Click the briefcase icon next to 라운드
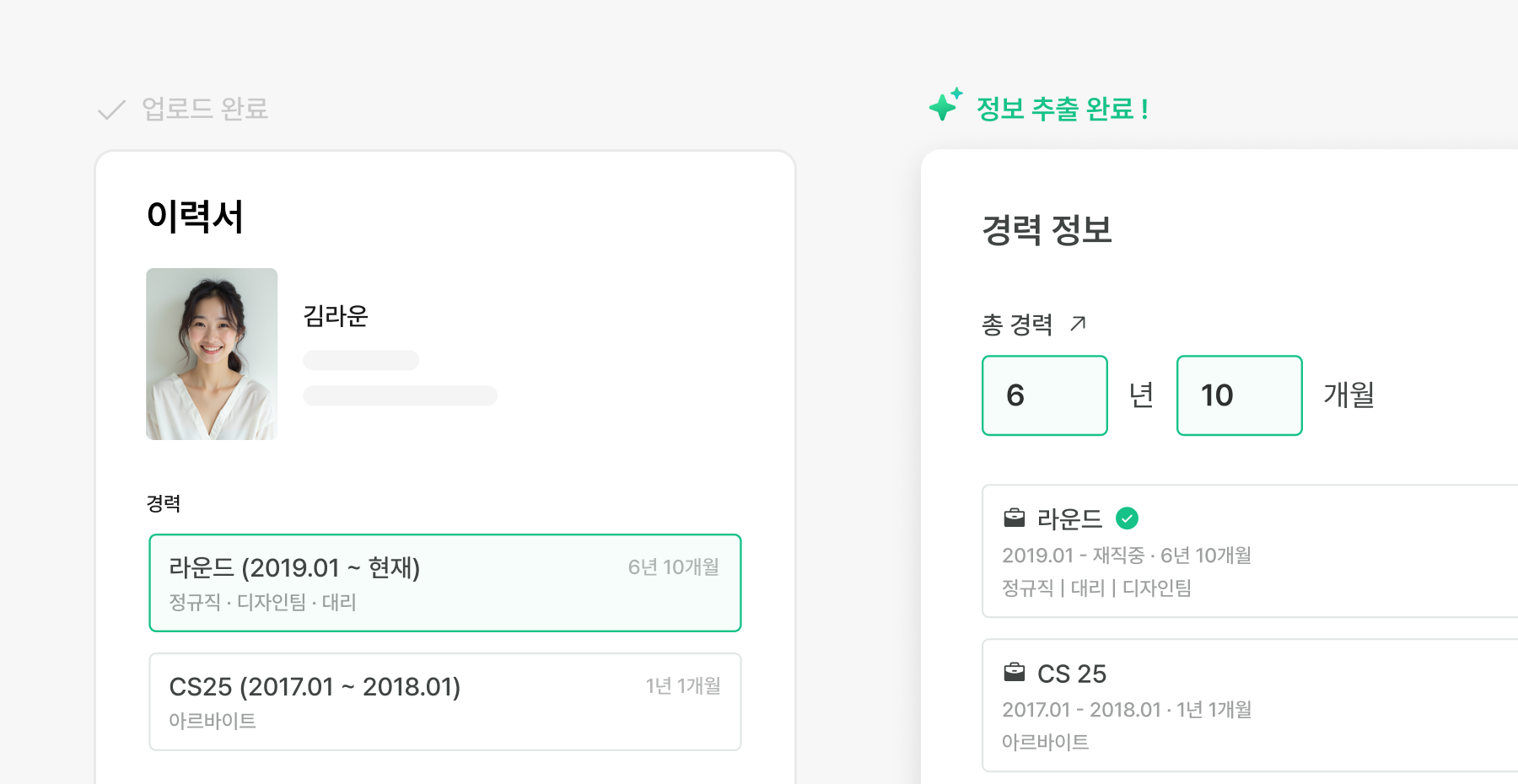 1014,518
